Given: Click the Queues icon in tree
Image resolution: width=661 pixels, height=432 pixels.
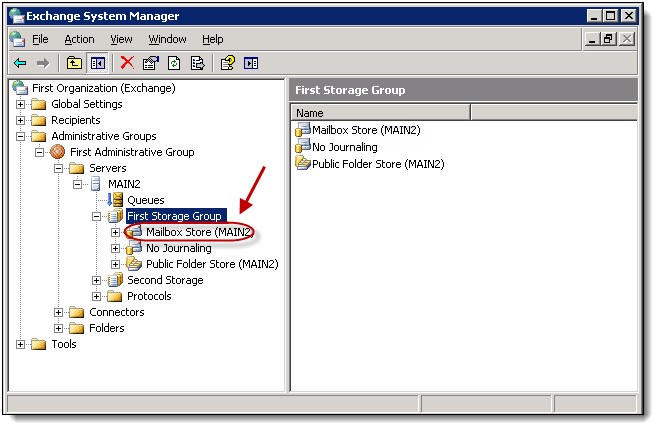Looking at the screenshot, I should pos(115,200).
